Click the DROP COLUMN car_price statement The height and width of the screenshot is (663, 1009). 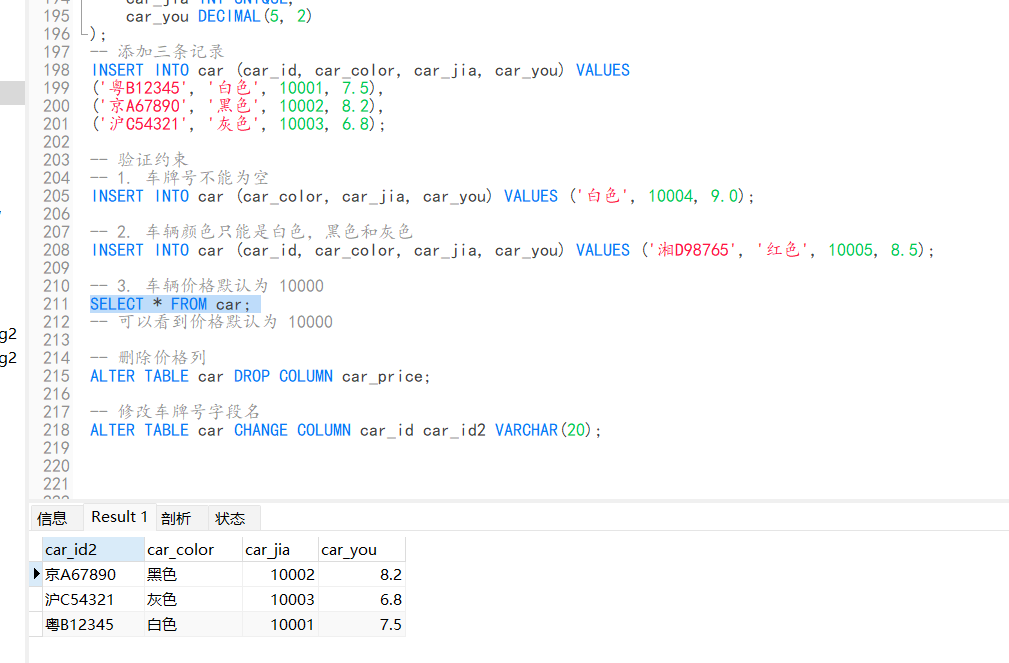(x=260, y=376)
